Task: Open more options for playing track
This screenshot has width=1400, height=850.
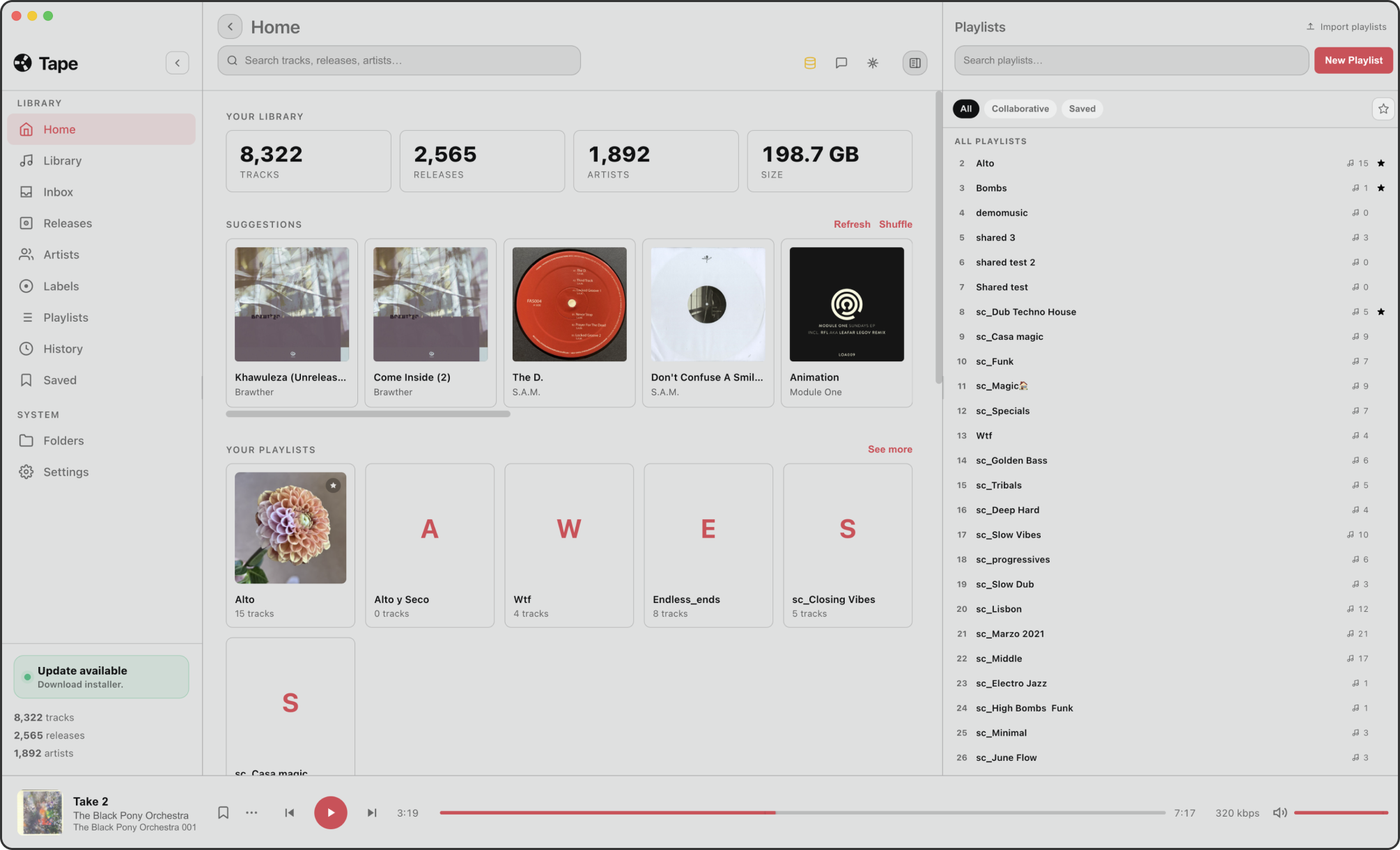Action: coord(251,812)
